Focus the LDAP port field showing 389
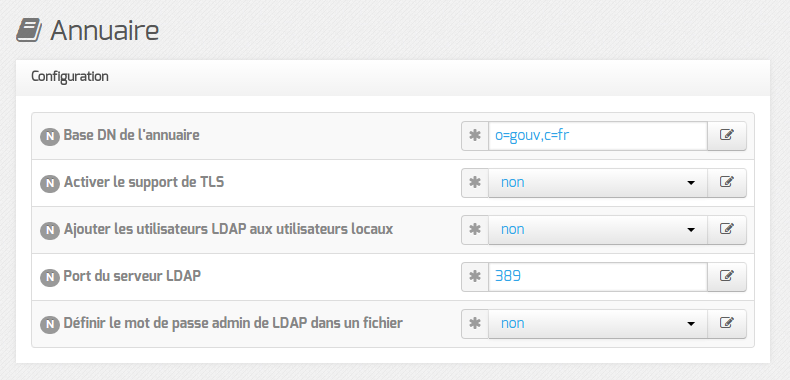 (x=598, y=276)
